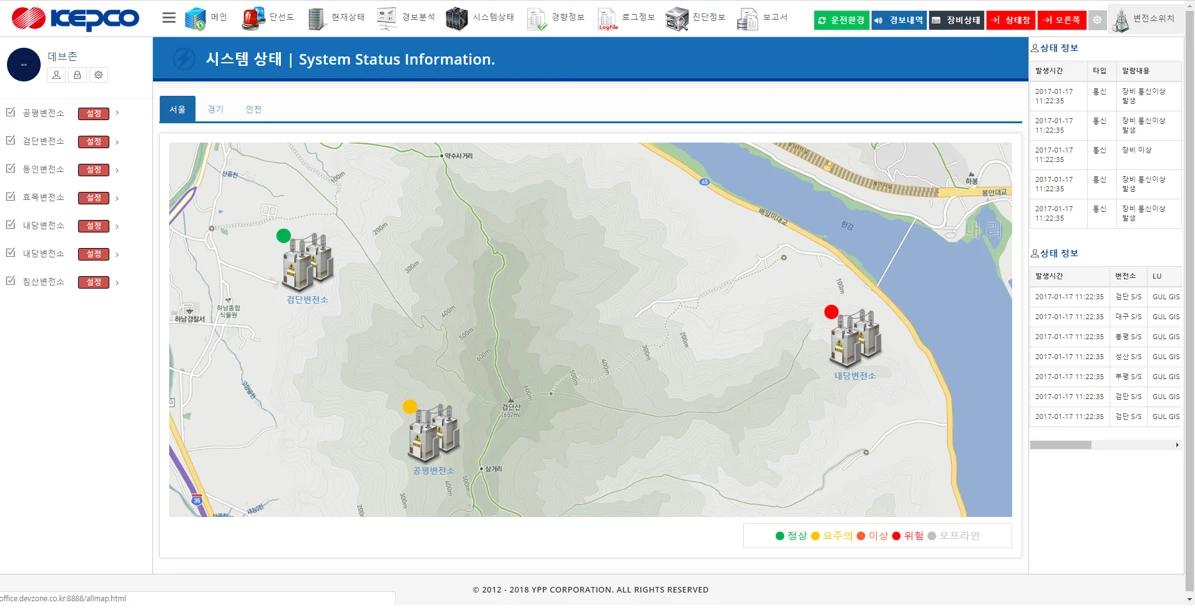
Task: Open the 경향정보 document icon
Action: pyautogui.click(x=537, y=18)
